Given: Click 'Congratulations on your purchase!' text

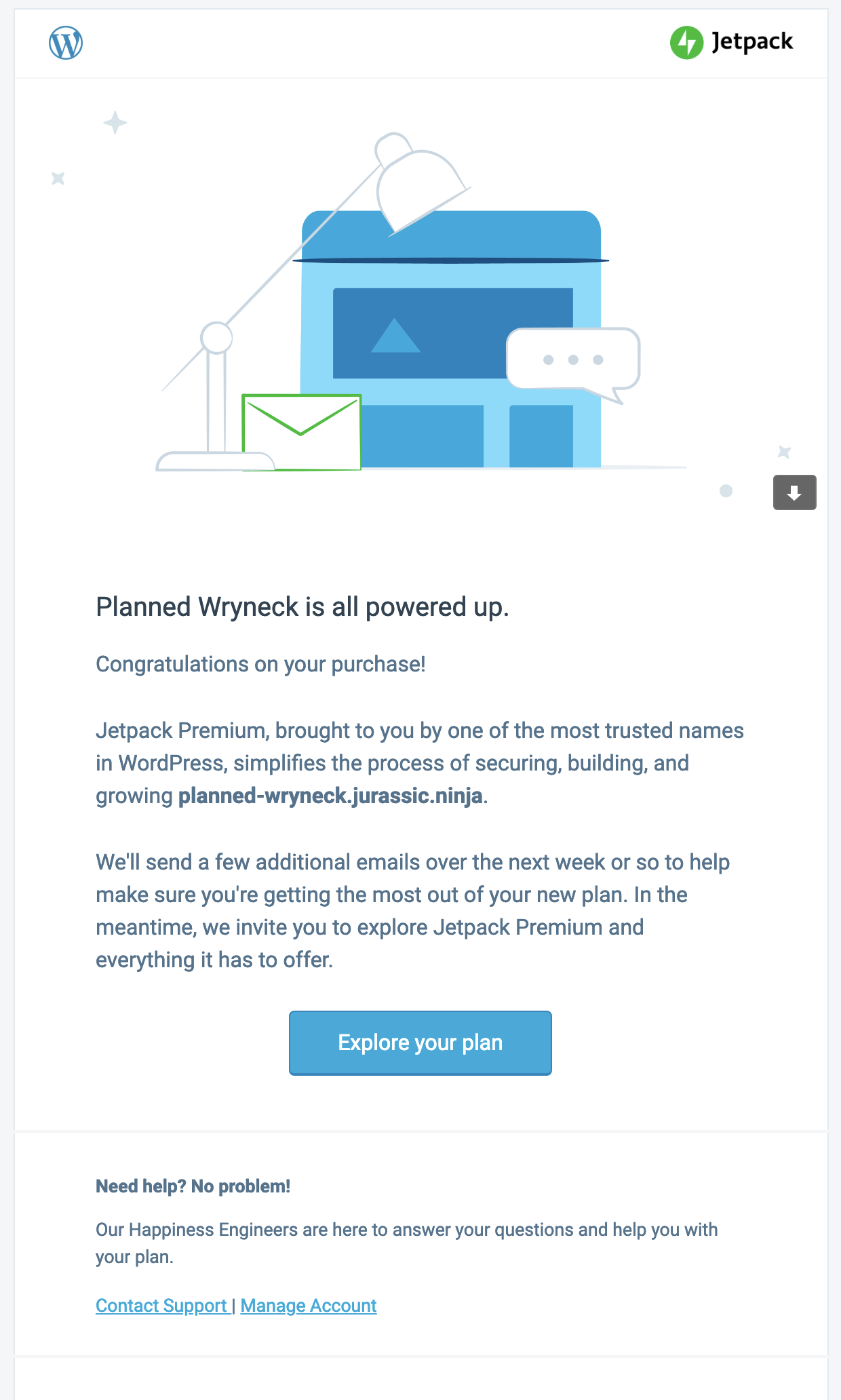Looking at the screenshot, I should pyautogui.click(x=261, y=664).
